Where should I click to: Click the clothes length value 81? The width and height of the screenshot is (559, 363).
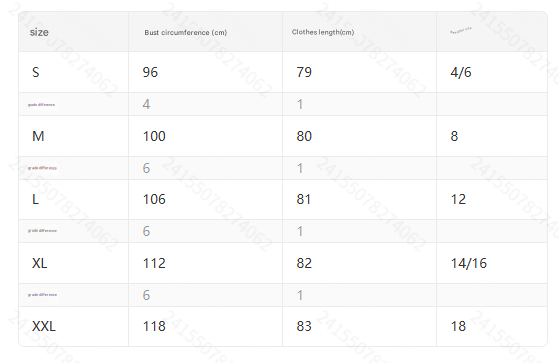304,199
